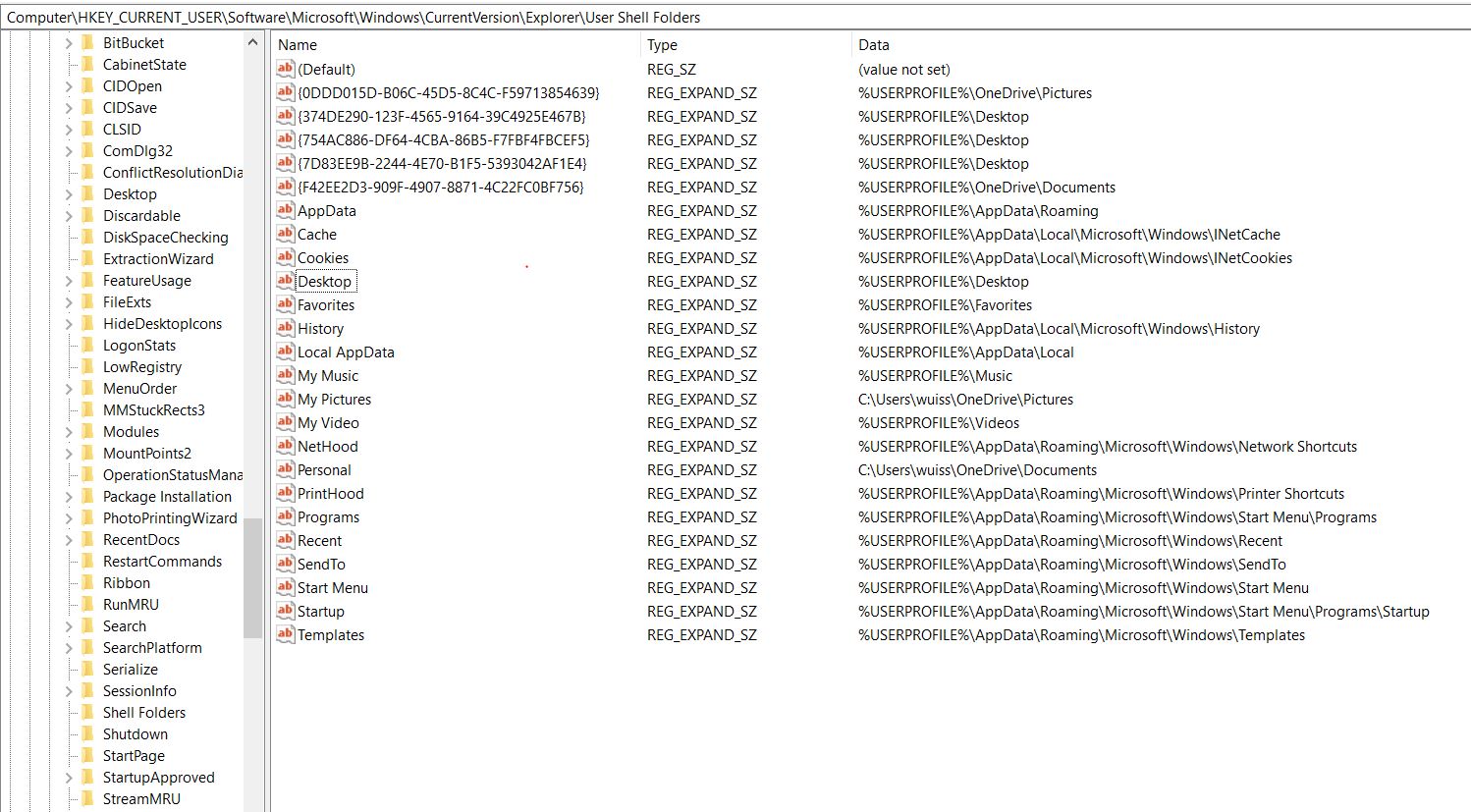Click the tree pane scroll up arrow

tap(252, 42)
